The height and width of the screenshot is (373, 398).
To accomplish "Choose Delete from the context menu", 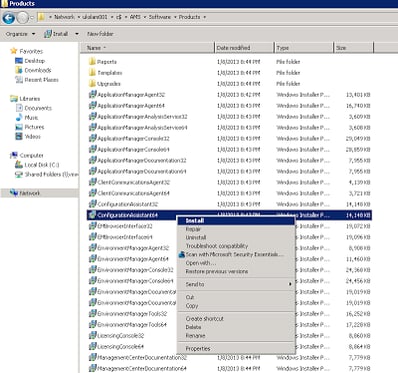I will [236, 327].
